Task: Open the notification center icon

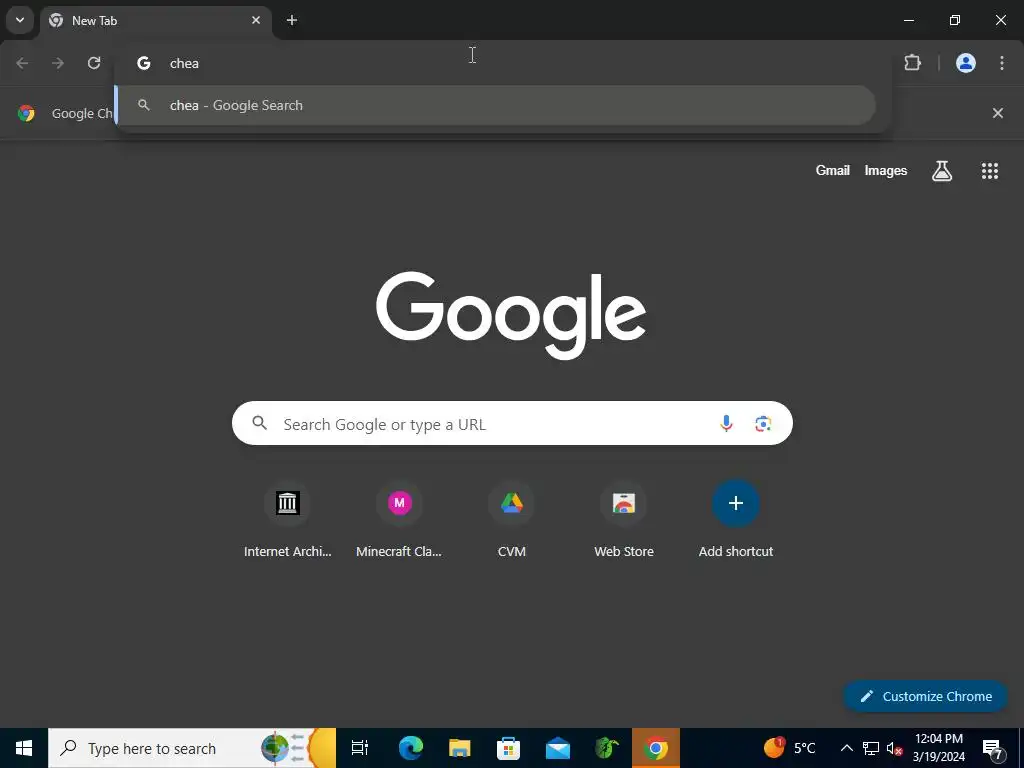Action: (992, 748)
